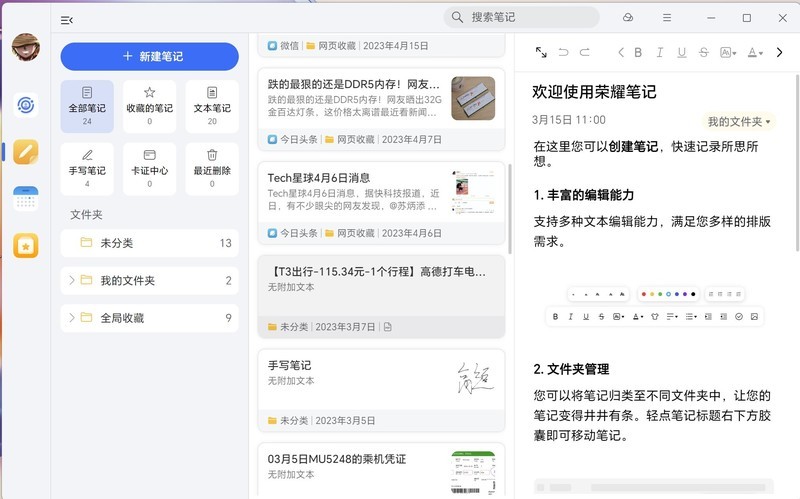The width and height of the screenshot is (800, 499).
Task: Open the T3出行 高德打车 note
Action: pos(381,296)
